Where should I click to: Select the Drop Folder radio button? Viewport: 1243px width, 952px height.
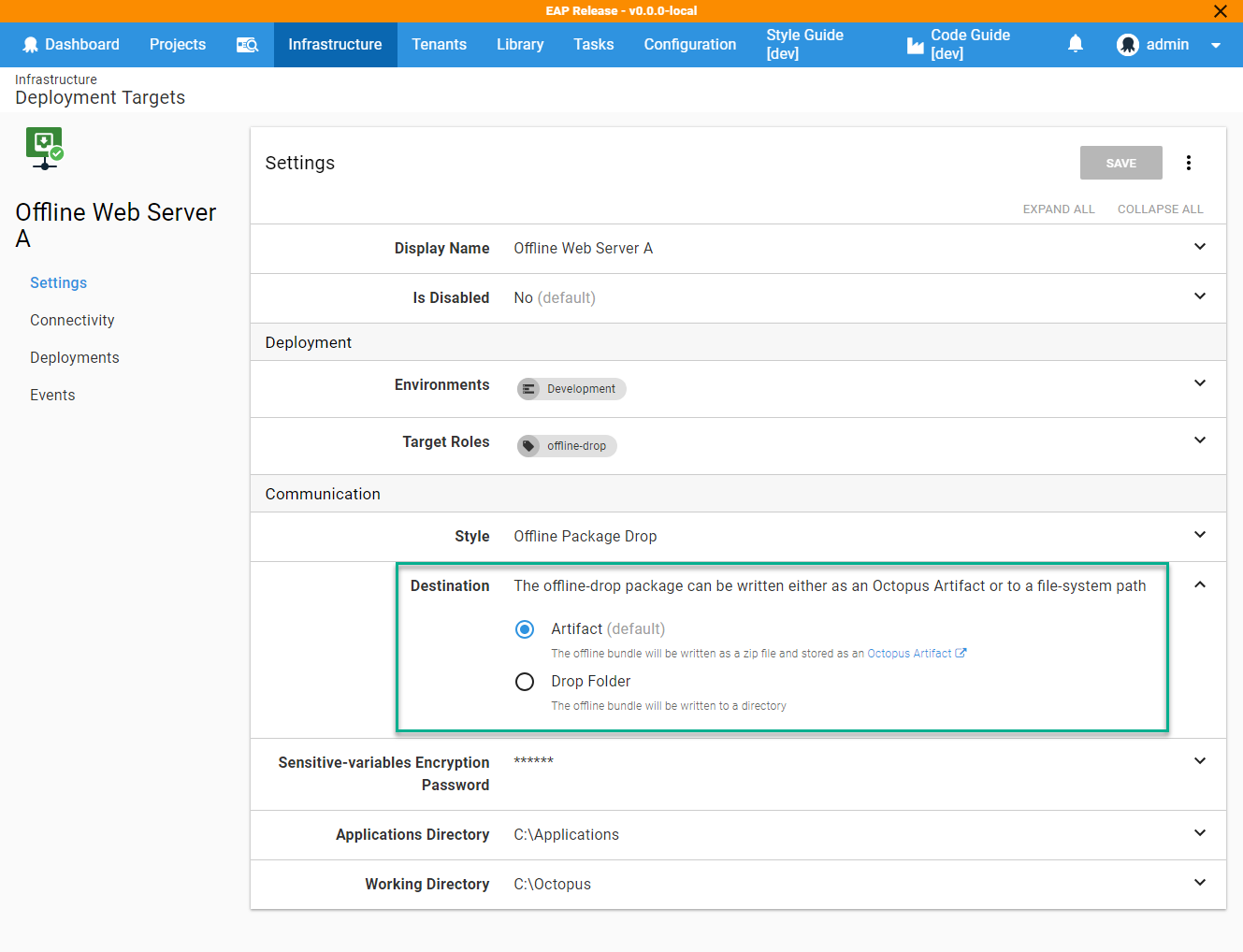click(525, 682)
